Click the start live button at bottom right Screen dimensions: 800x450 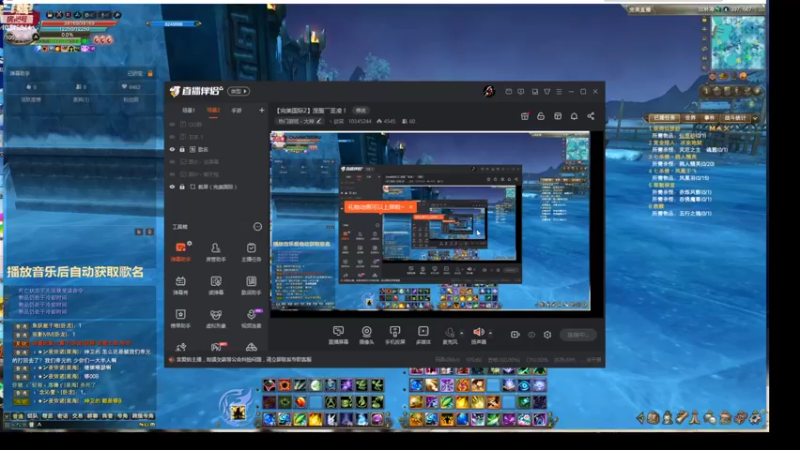pyautogui.click(x=578, y=335)
